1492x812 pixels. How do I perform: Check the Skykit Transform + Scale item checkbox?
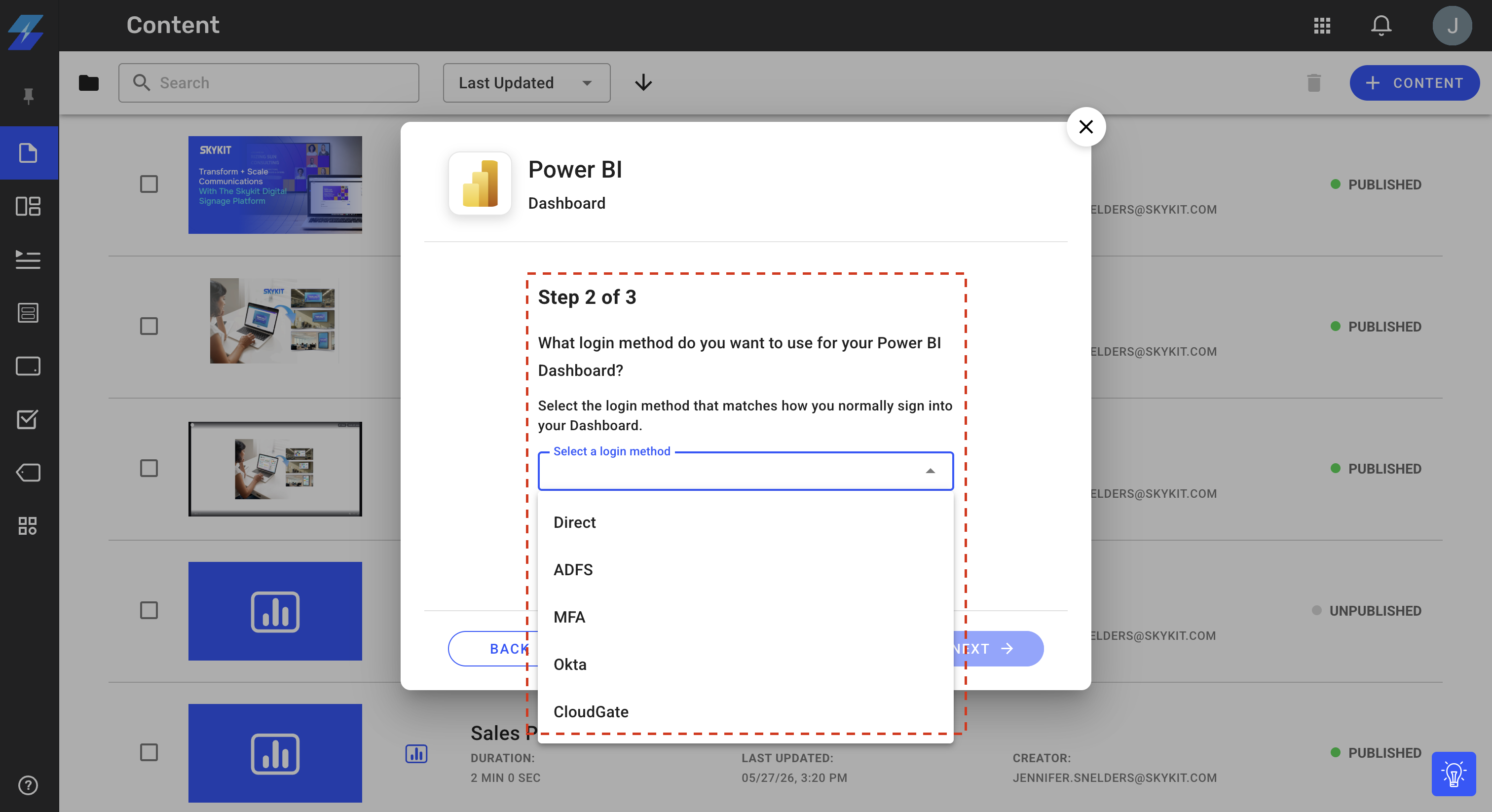click(149, 184)
